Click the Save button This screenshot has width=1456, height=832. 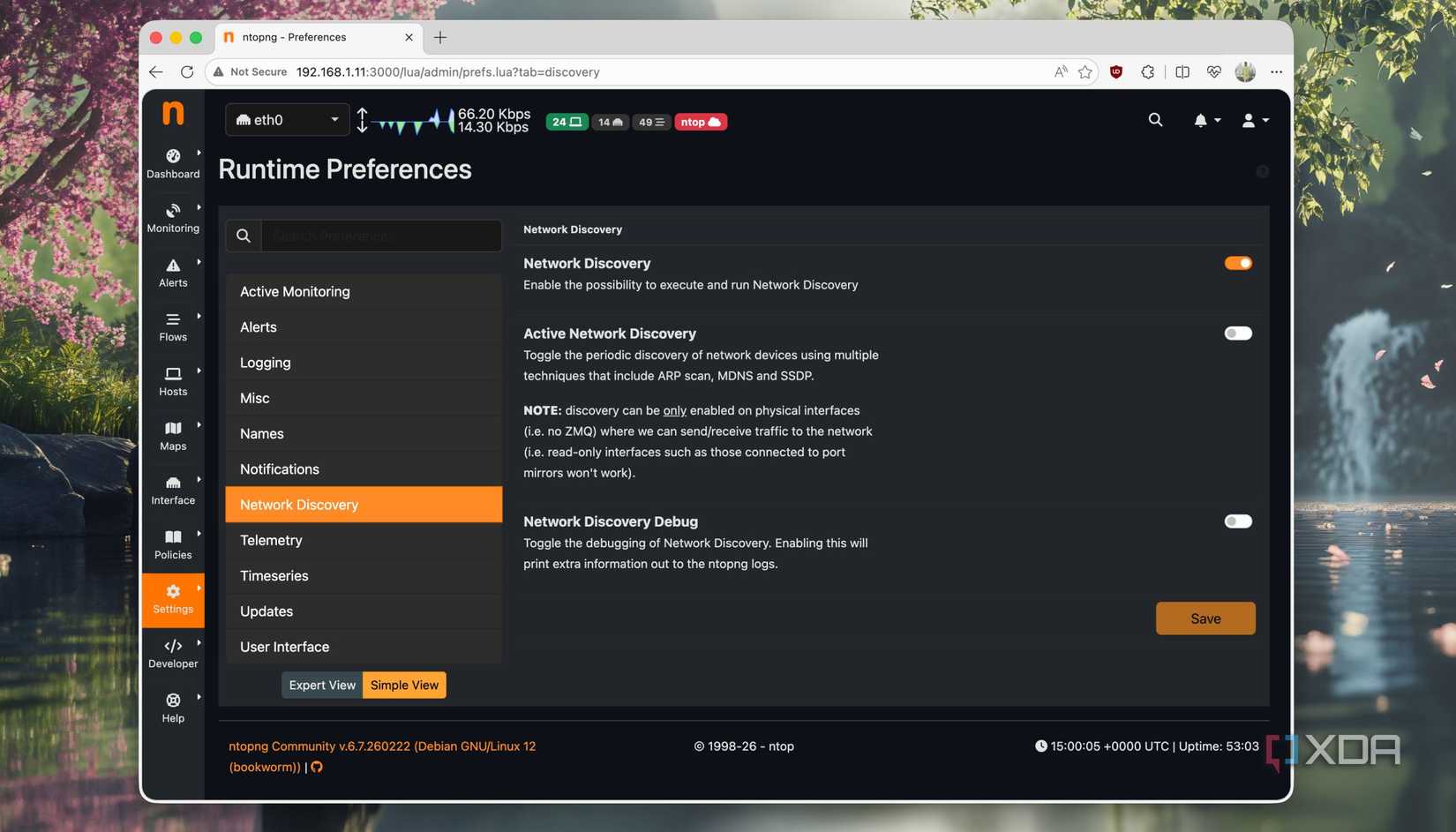(1205, 618)
